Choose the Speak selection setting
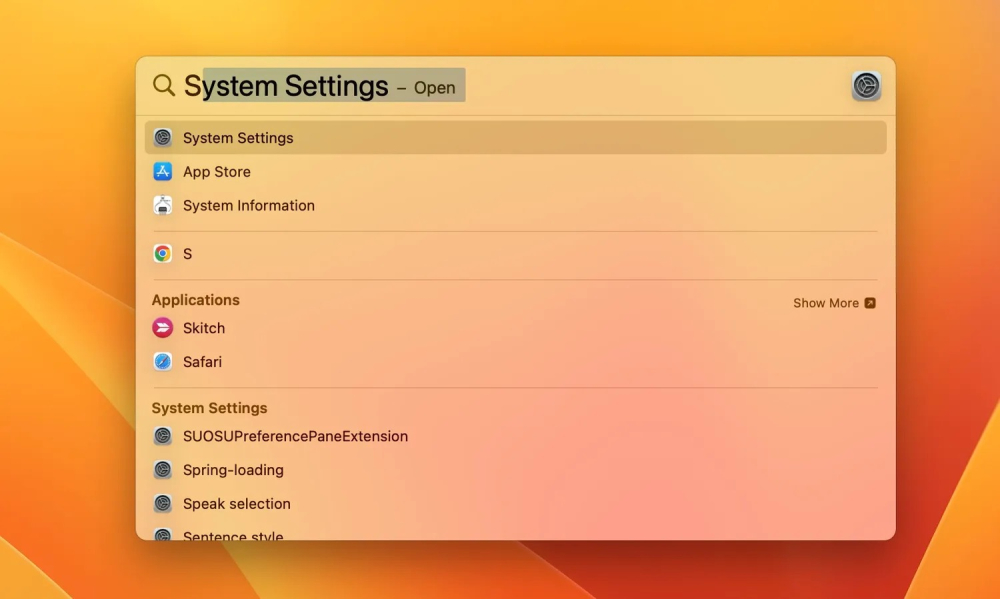The image size is (1000, 599). (x=236, y=504)
